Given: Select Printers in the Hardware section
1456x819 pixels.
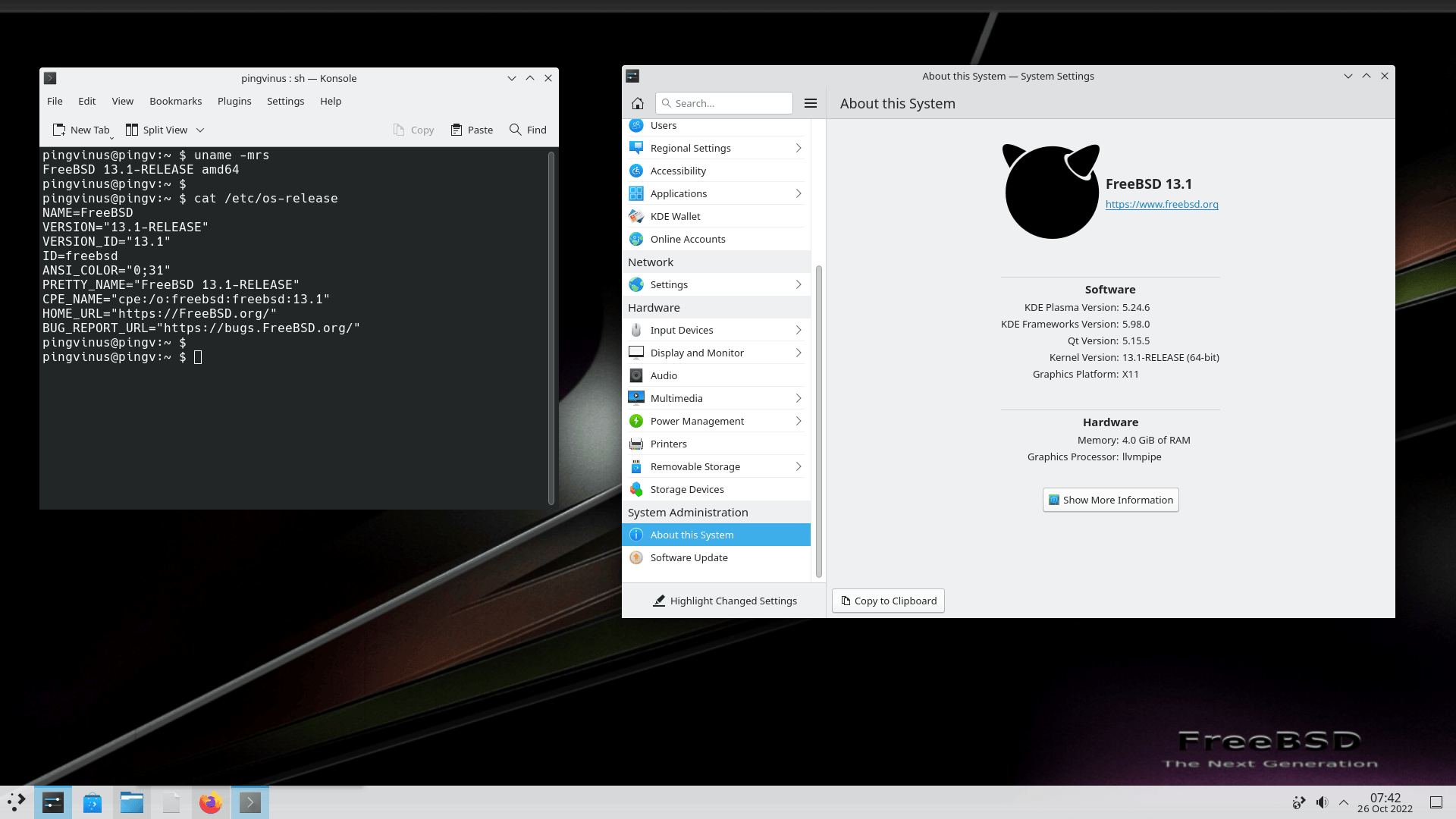Looking at the screenshot, I should point(668,443).
